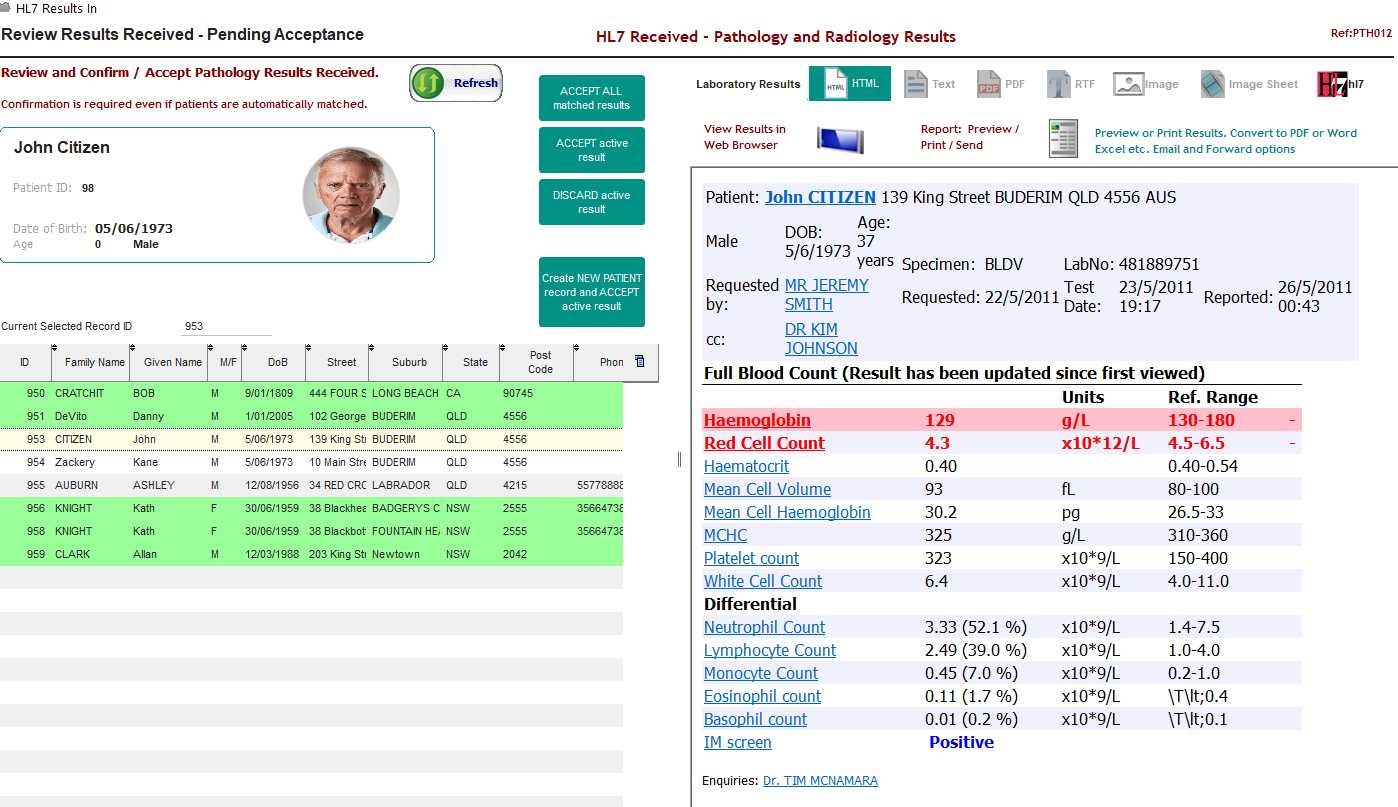Screen dimensions: 1398x807
Task: Open the Platelet count link
Action: coord(751,558)
